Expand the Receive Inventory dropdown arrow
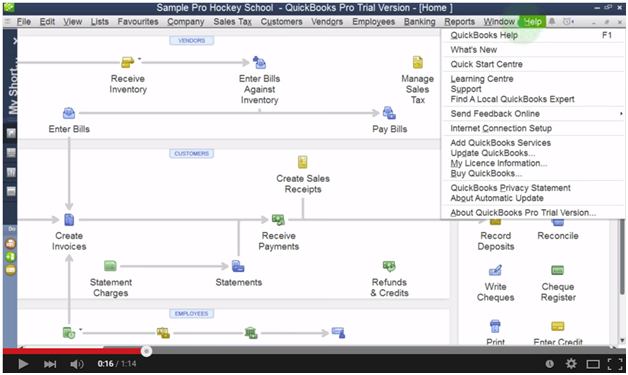Screen dimensions: 628x375 pos(139,59)
